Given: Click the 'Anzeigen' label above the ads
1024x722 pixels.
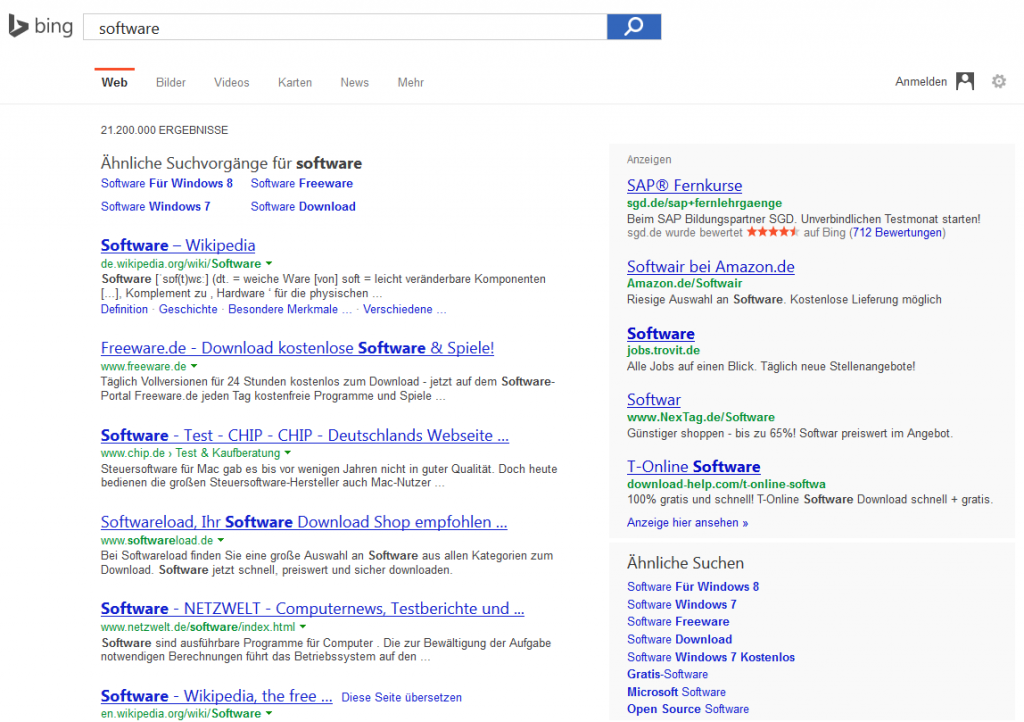Looking at the screenshot, I should (649, 159).
